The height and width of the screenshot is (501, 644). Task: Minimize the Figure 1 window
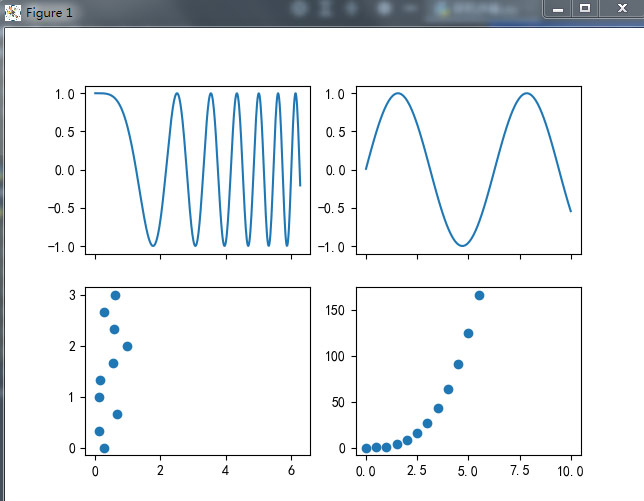[558, 8]
